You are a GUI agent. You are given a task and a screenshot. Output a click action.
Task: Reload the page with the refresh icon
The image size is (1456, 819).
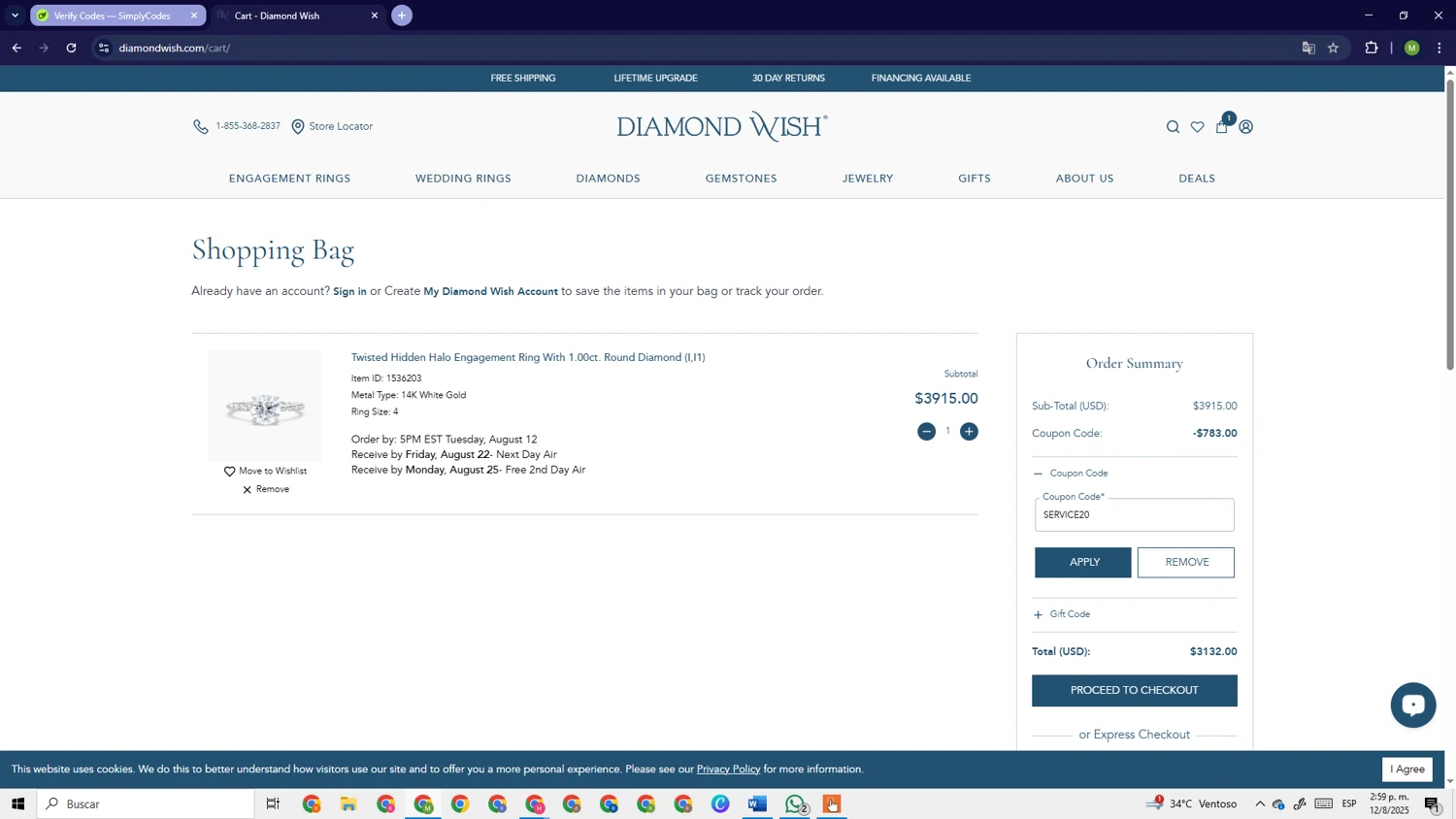tap(71, 48)
